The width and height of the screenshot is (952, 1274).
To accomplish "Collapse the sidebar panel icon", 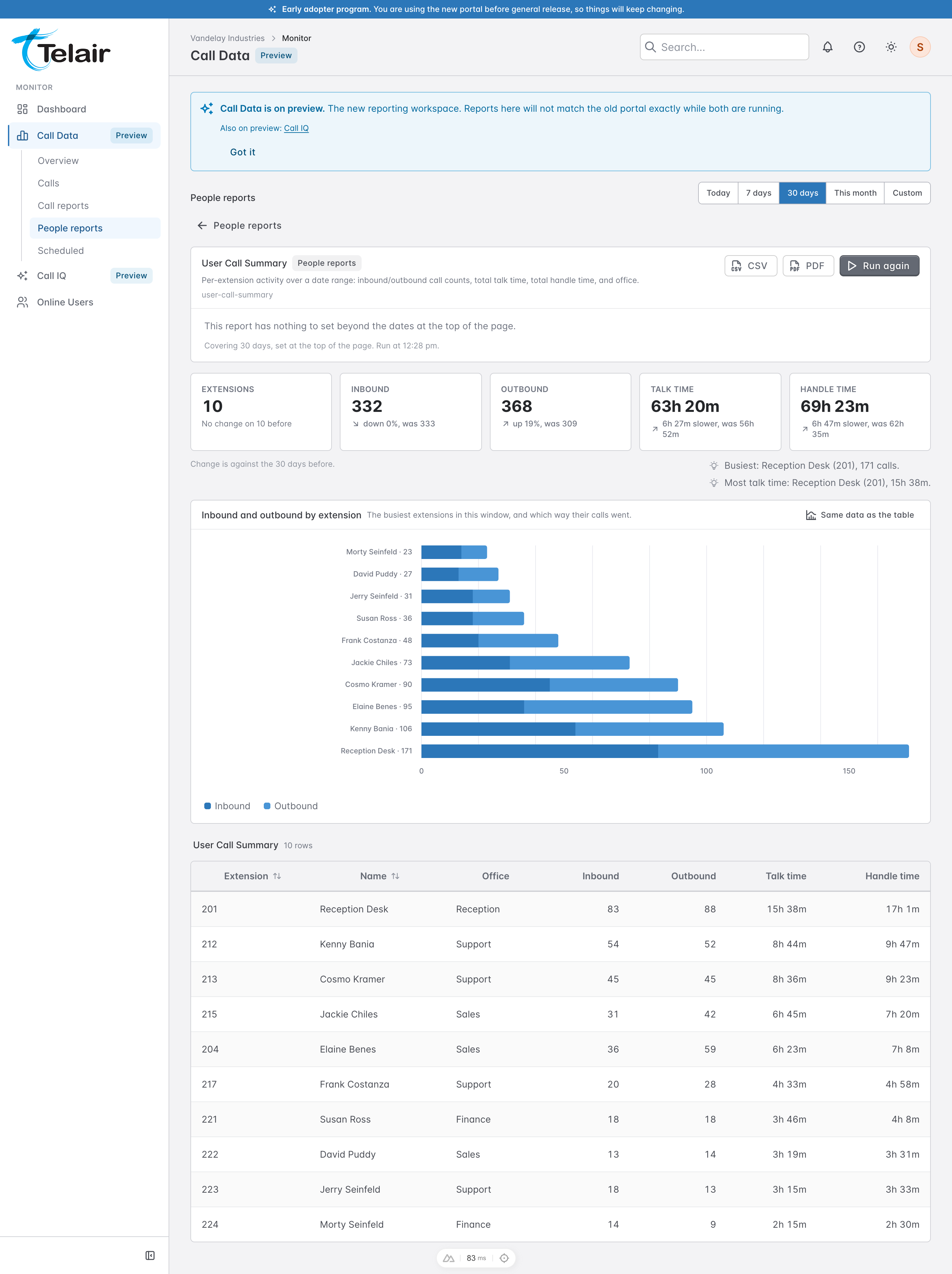I will point(150,1255).
